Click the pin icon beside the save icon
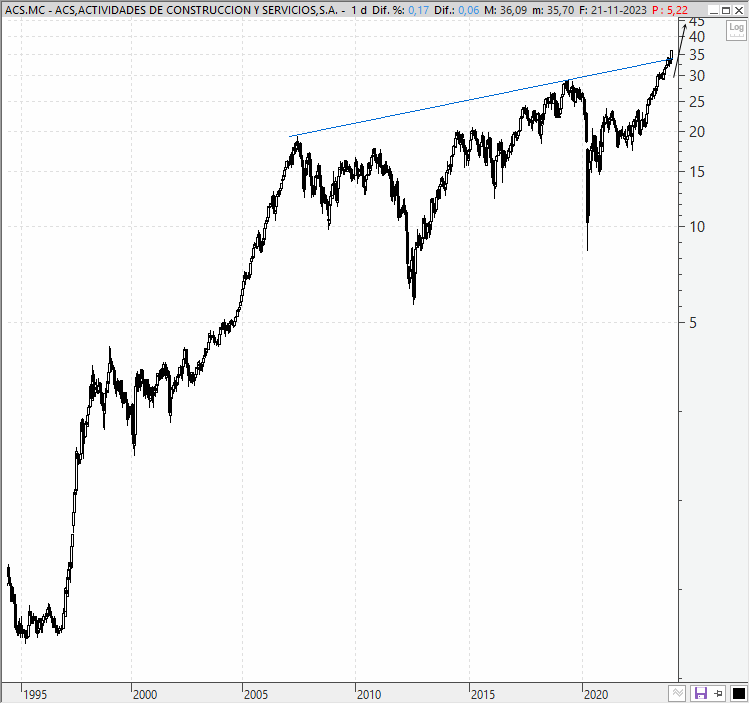 click(718, 693)
